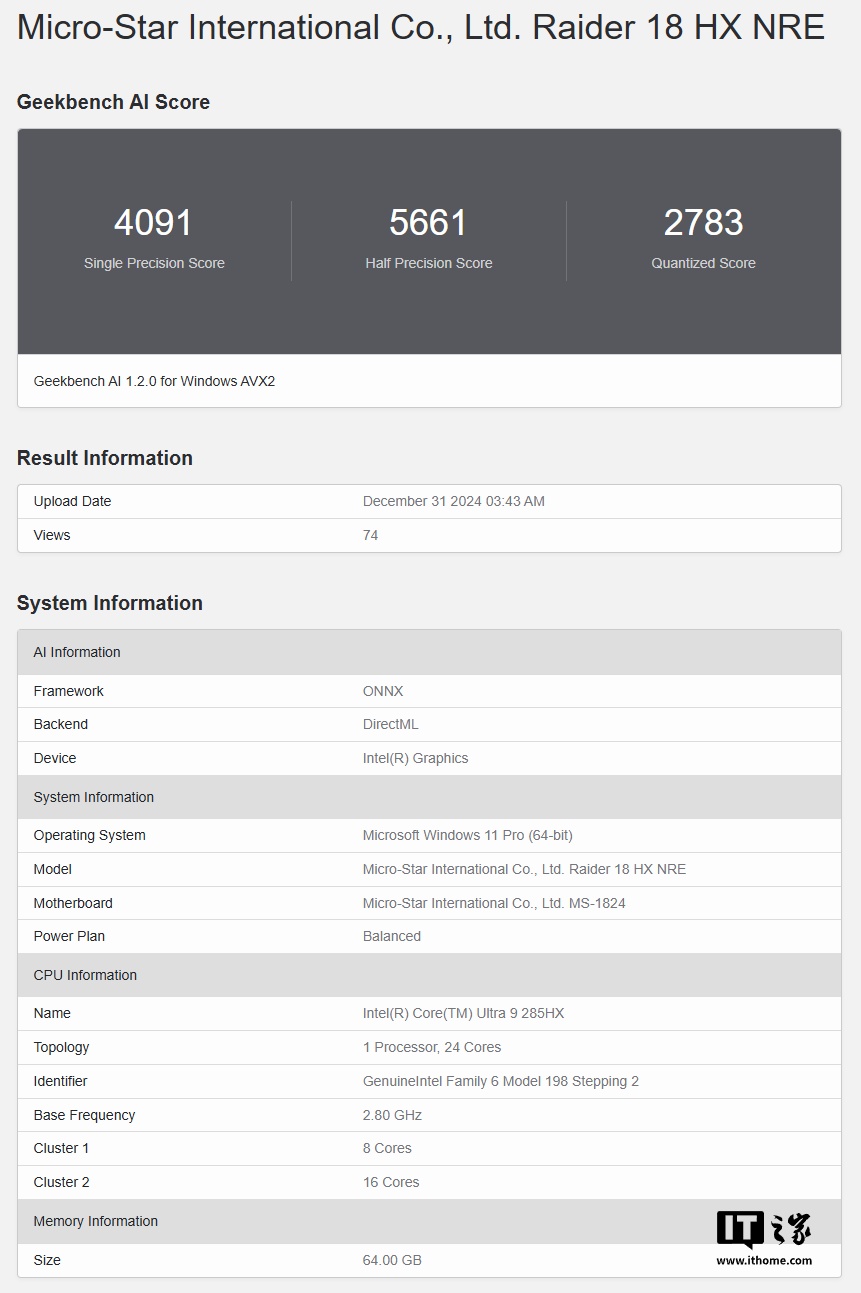Viewport: 861px width, 1293px height.
Task: Click the Result Information heading
Action: [104, 457]
